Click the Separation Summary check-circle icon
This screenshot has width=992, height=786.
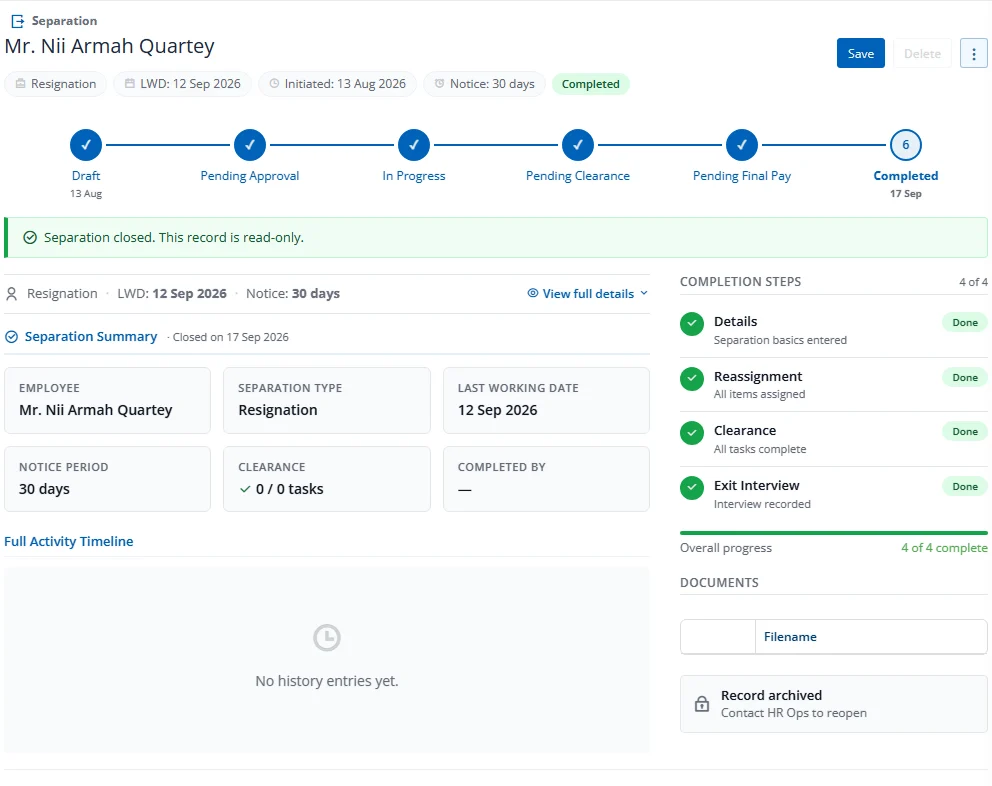11,337
